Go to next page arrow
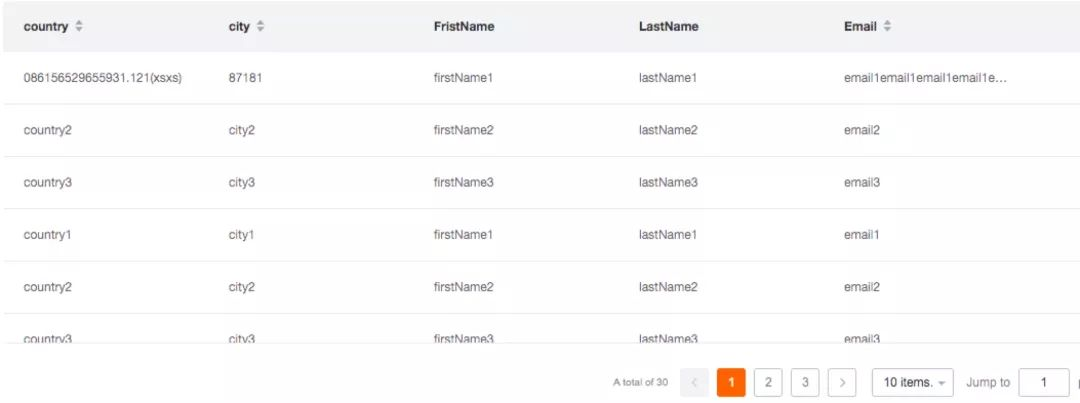1080x403 pixels. tap(842, 382)
